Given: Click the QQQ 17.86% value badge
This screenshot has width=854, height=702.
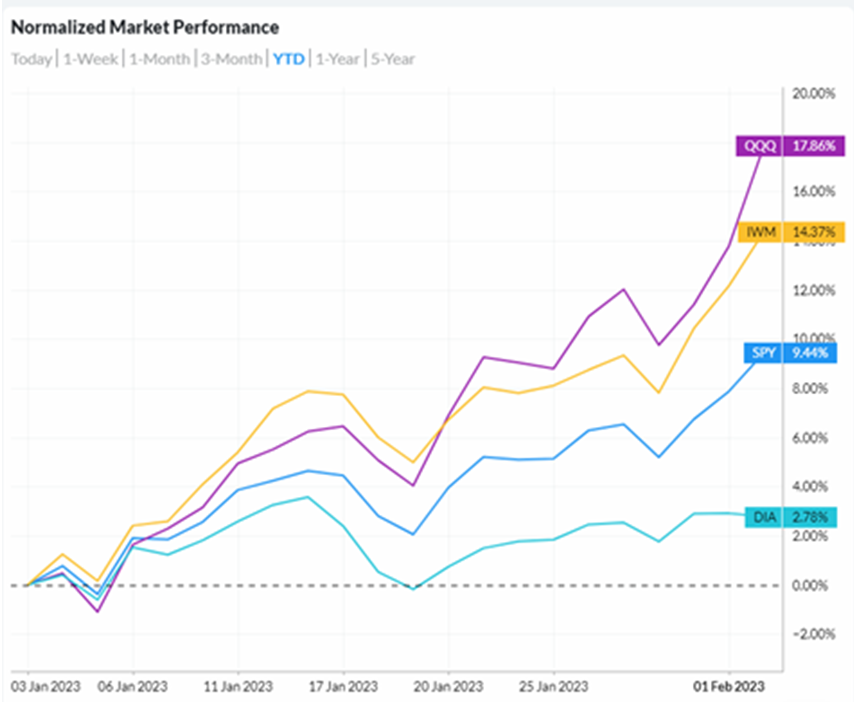Looking at the screenshot, I should pos(813,145).
